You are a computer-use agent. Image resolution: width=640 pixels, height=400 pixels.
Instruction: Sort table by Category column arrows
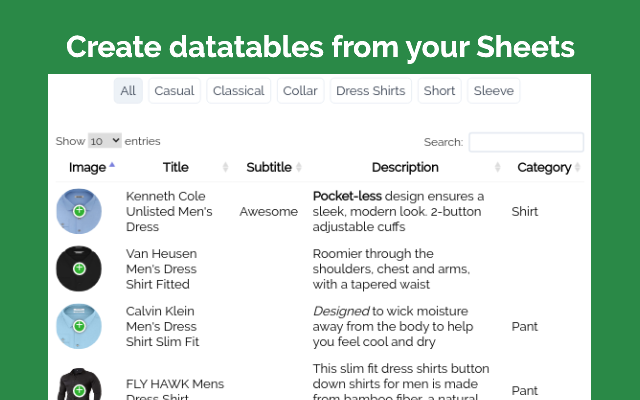[578, 168]
